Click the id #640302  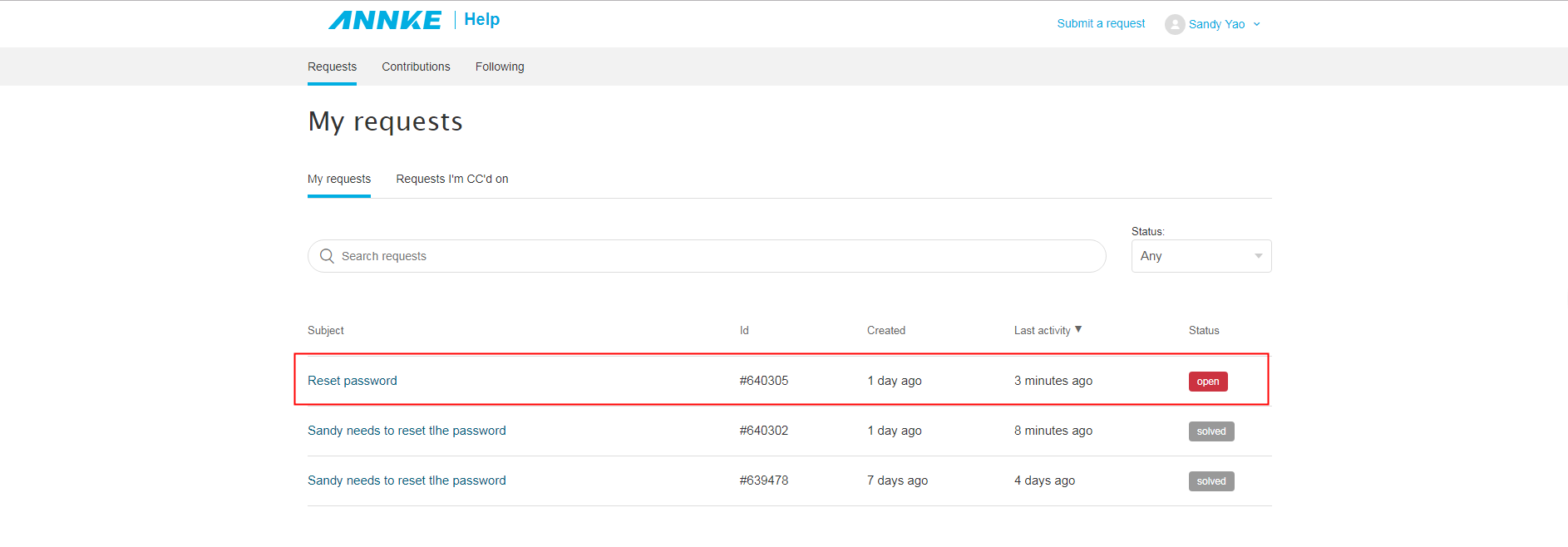click(764, 431)
